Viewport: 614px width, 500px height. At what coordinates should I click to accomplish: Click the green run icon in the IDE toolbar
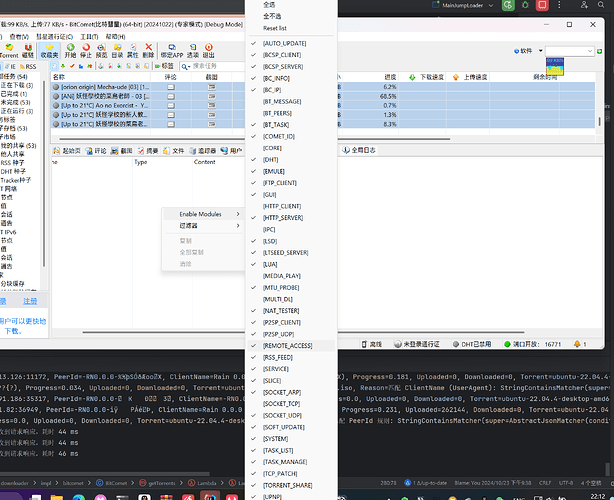(x=508, y=5)
